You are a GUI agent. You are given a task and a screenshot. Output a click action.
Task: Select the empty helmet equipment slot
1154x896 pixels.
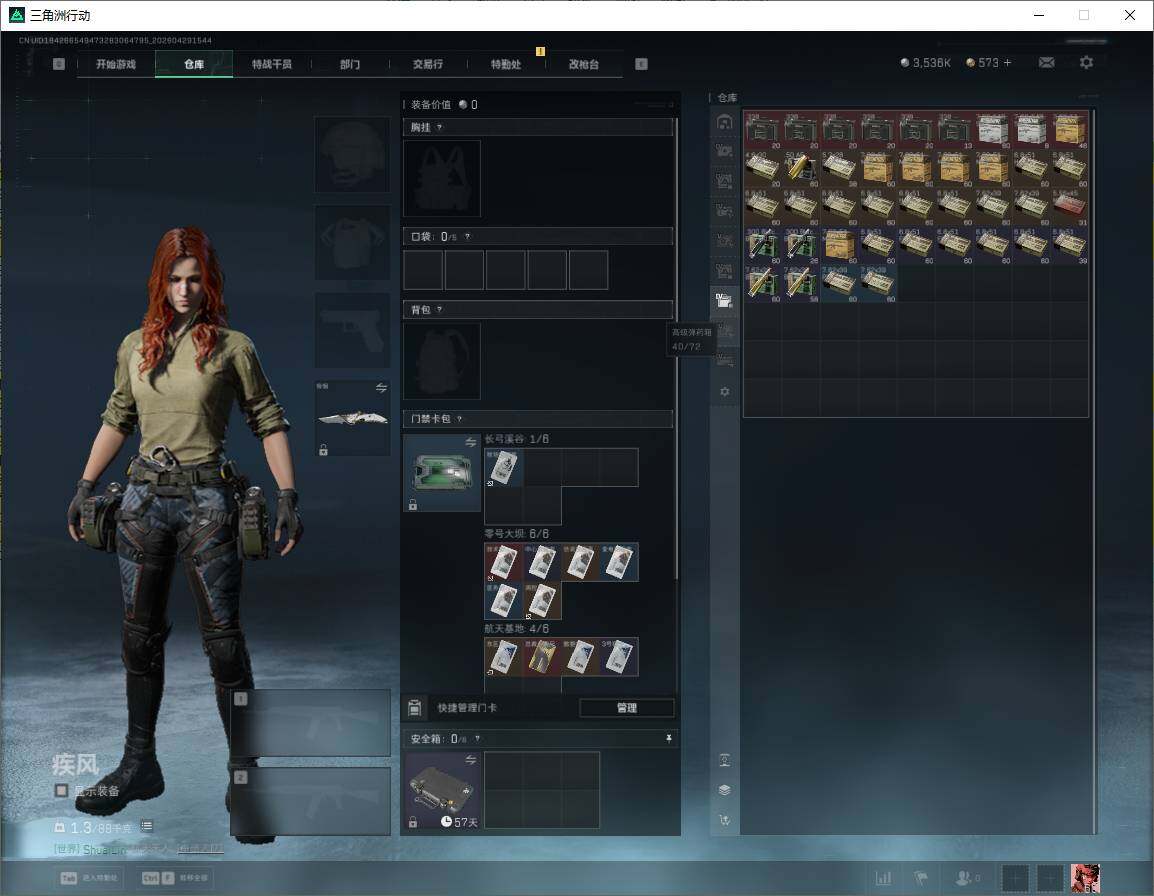353,155
